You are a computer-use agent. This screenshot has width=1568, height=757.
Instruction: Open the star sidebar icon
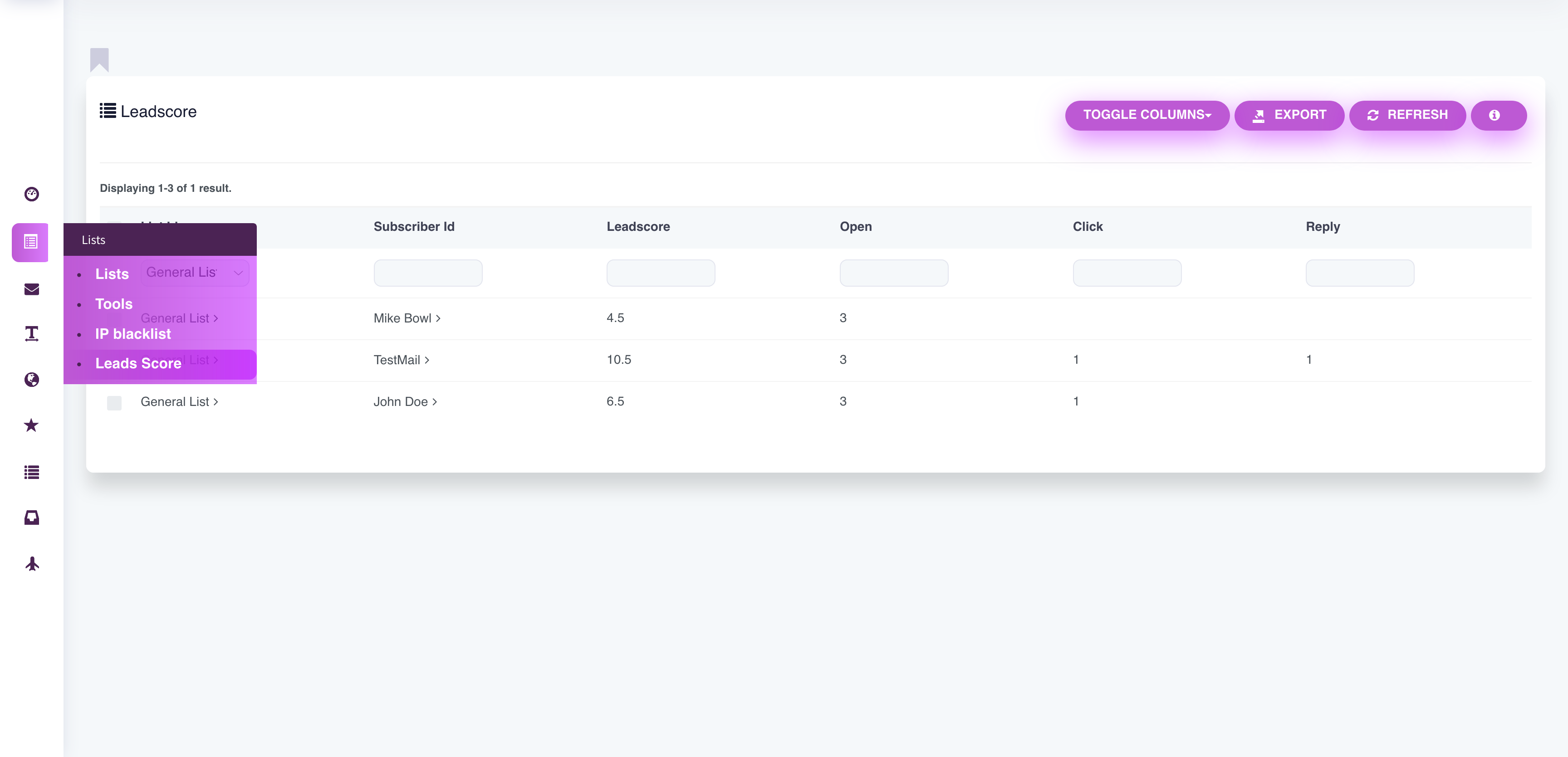tap(32, 425)
